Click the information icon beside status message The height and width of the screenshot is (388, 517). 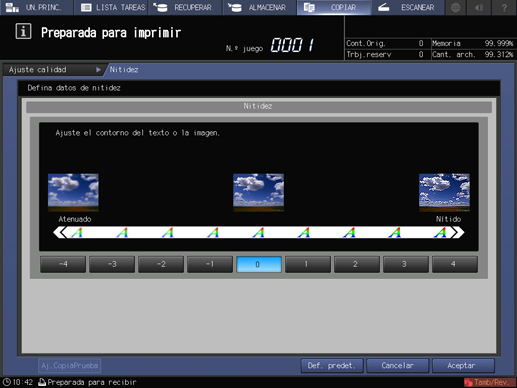tap(23, 32)
